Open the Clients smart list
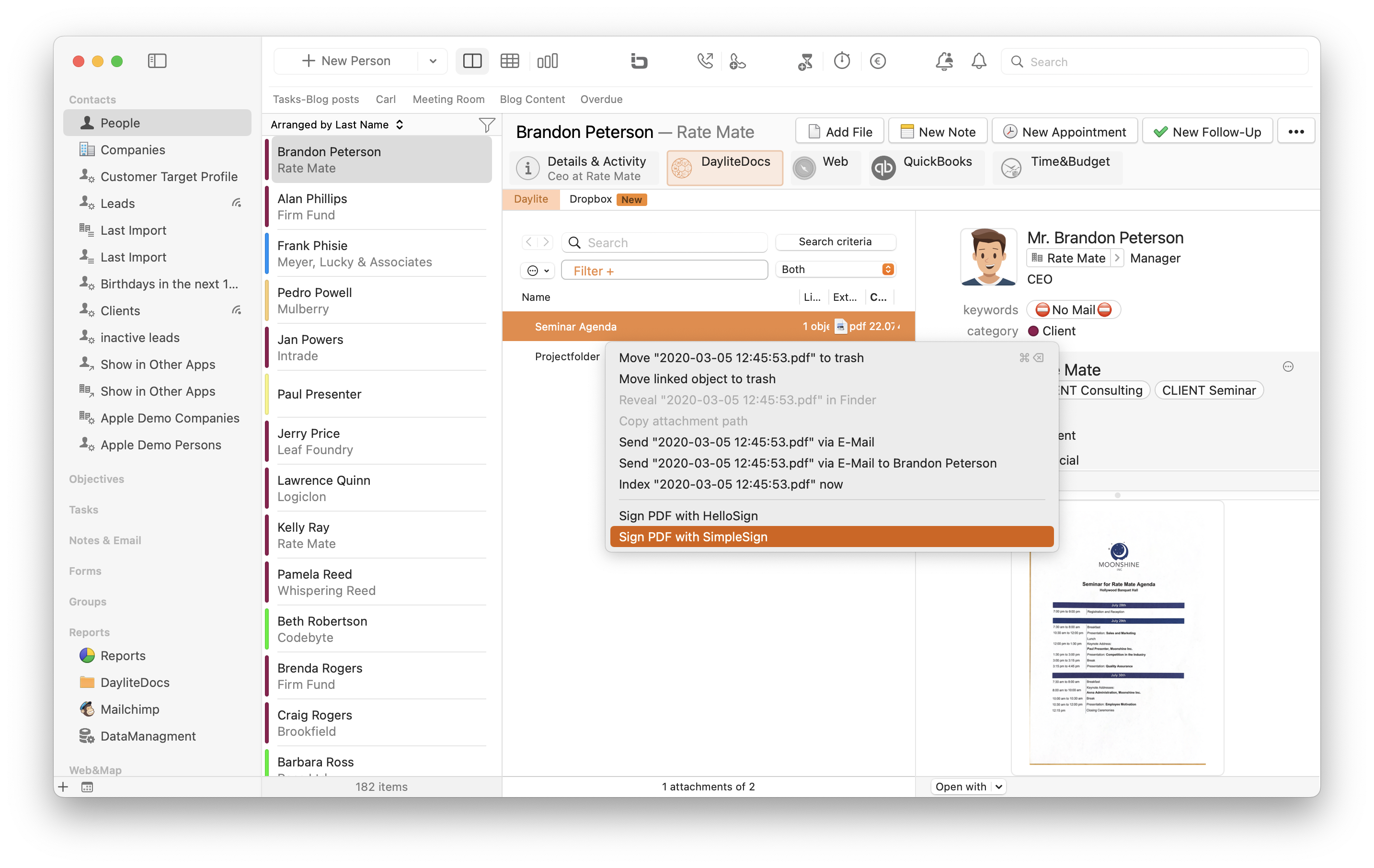The width and height of the screenshot is (1374, 868). coord(157,311)
